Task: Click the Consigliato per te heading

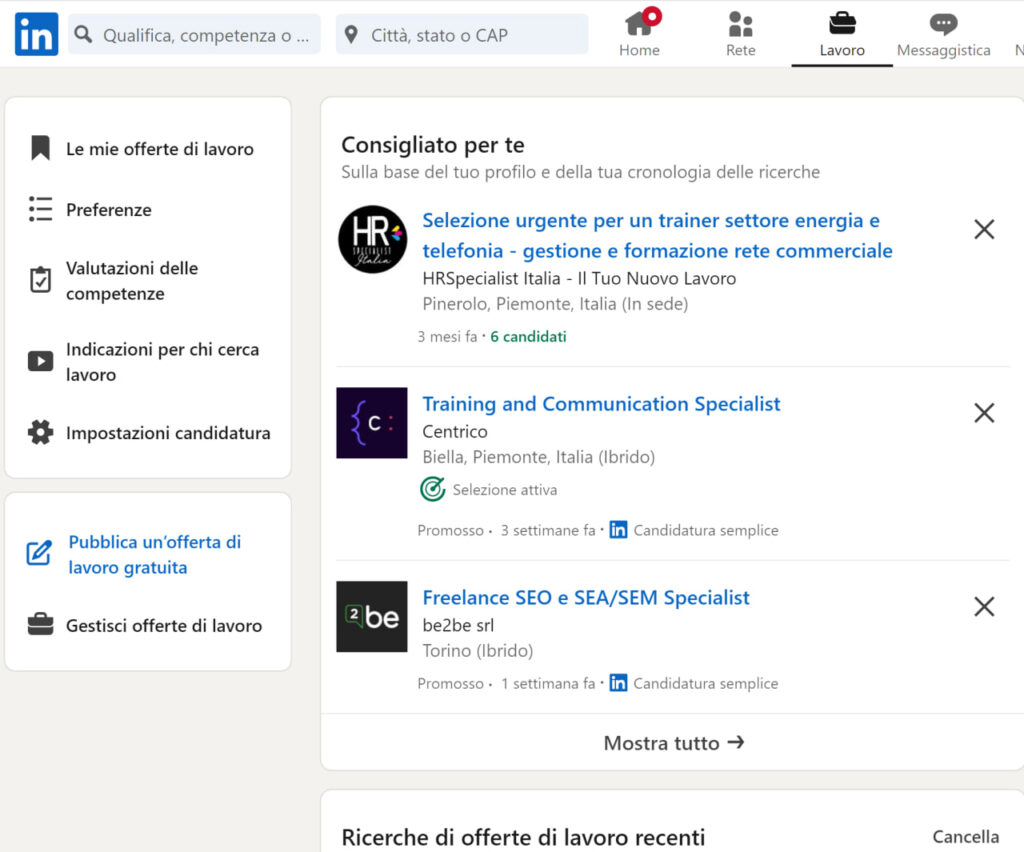Action: (432, 144)
